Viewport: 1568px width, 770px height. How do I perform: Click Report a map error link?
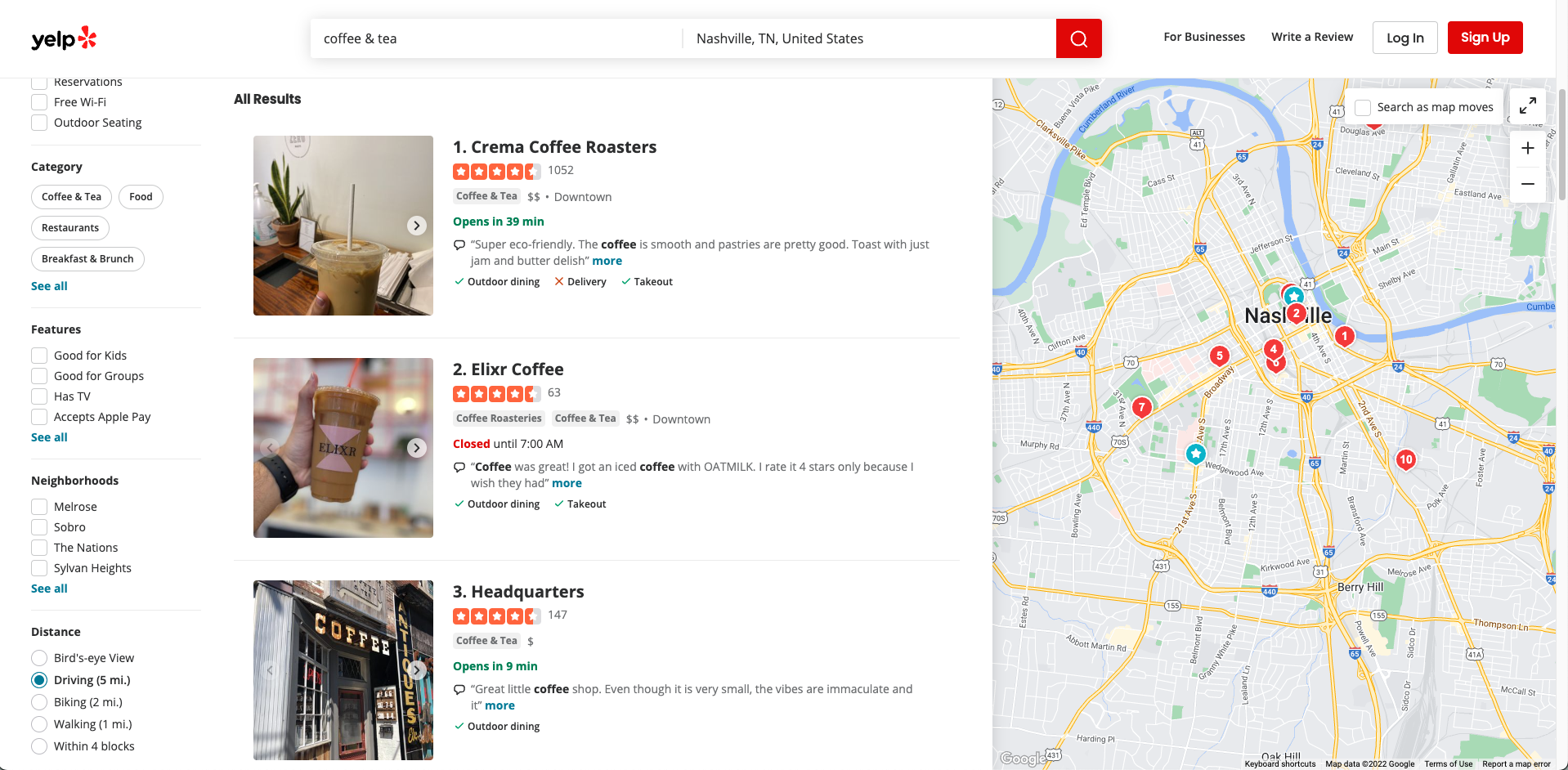(1516, 764)
